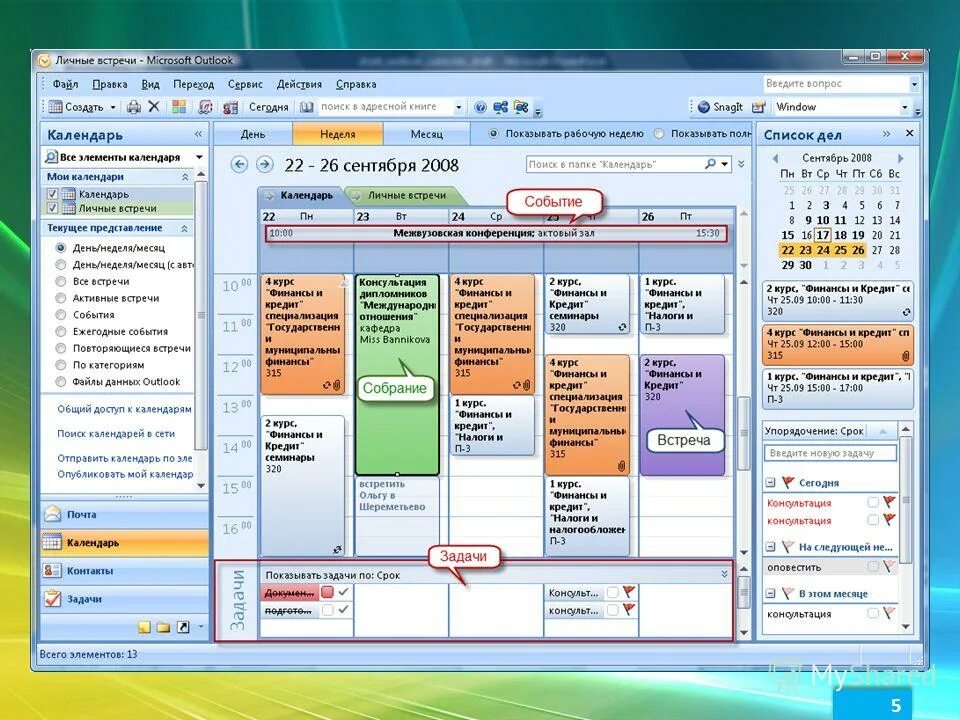This screenshot has height=720, width=960.
Task: Click the address book icon
Action: pyautogui.click(x=306, y=107)
